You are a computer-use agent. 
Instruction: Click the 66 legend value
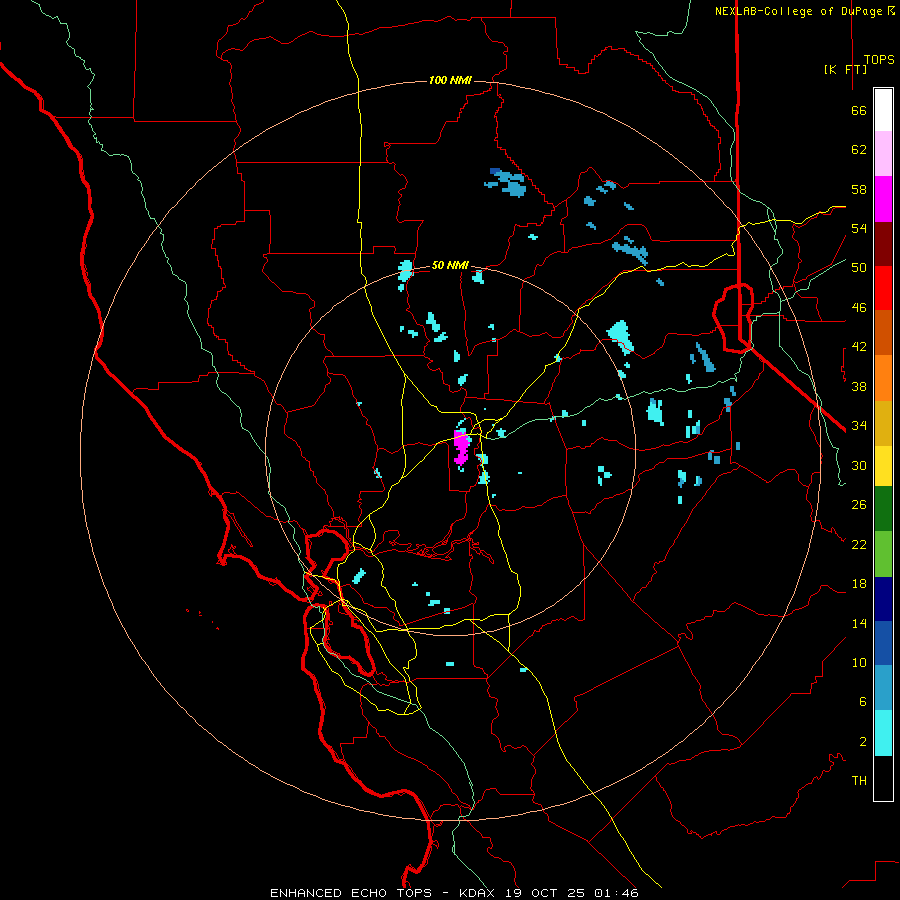(x=859, y=110)
